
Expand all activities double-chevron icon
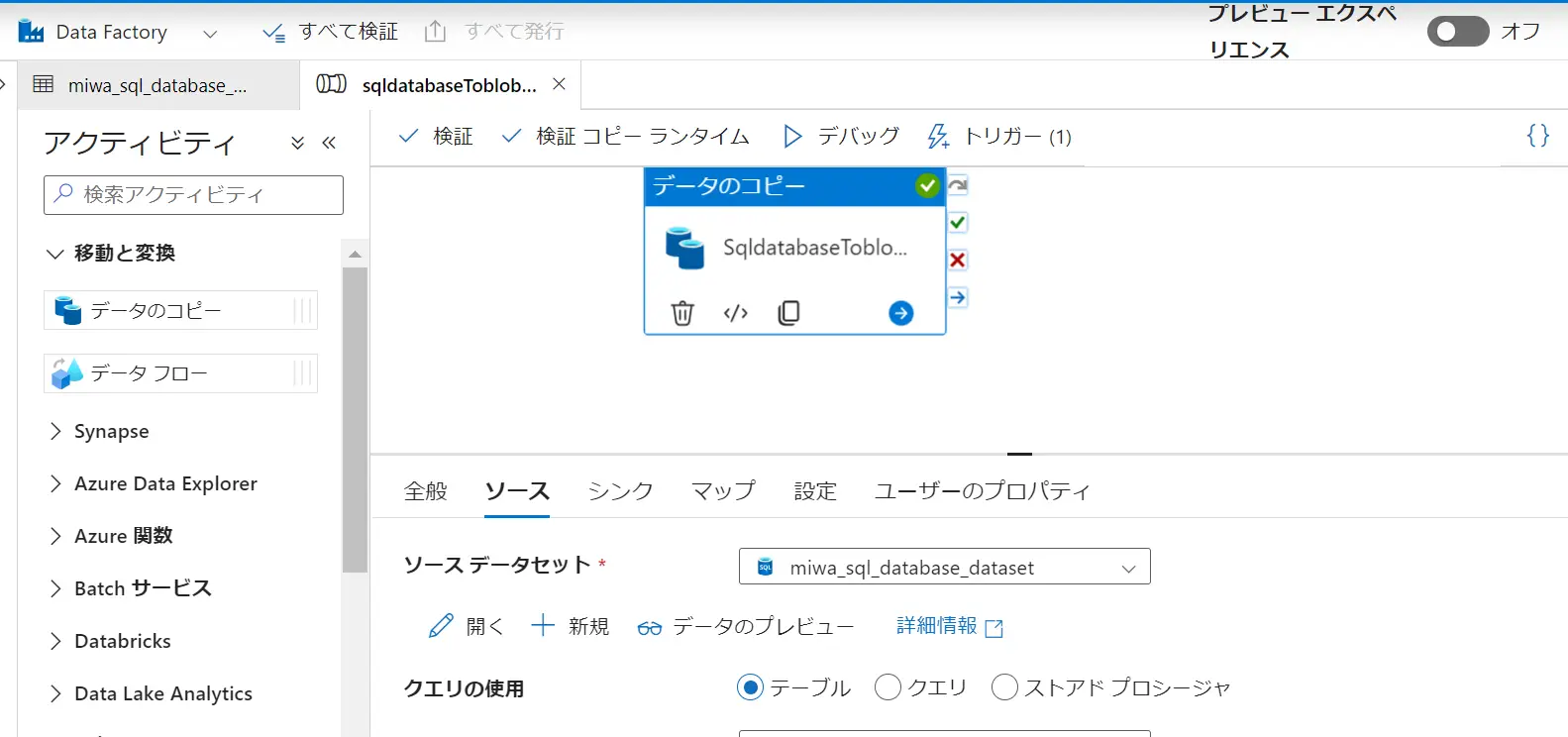click(x=297, y=143)
